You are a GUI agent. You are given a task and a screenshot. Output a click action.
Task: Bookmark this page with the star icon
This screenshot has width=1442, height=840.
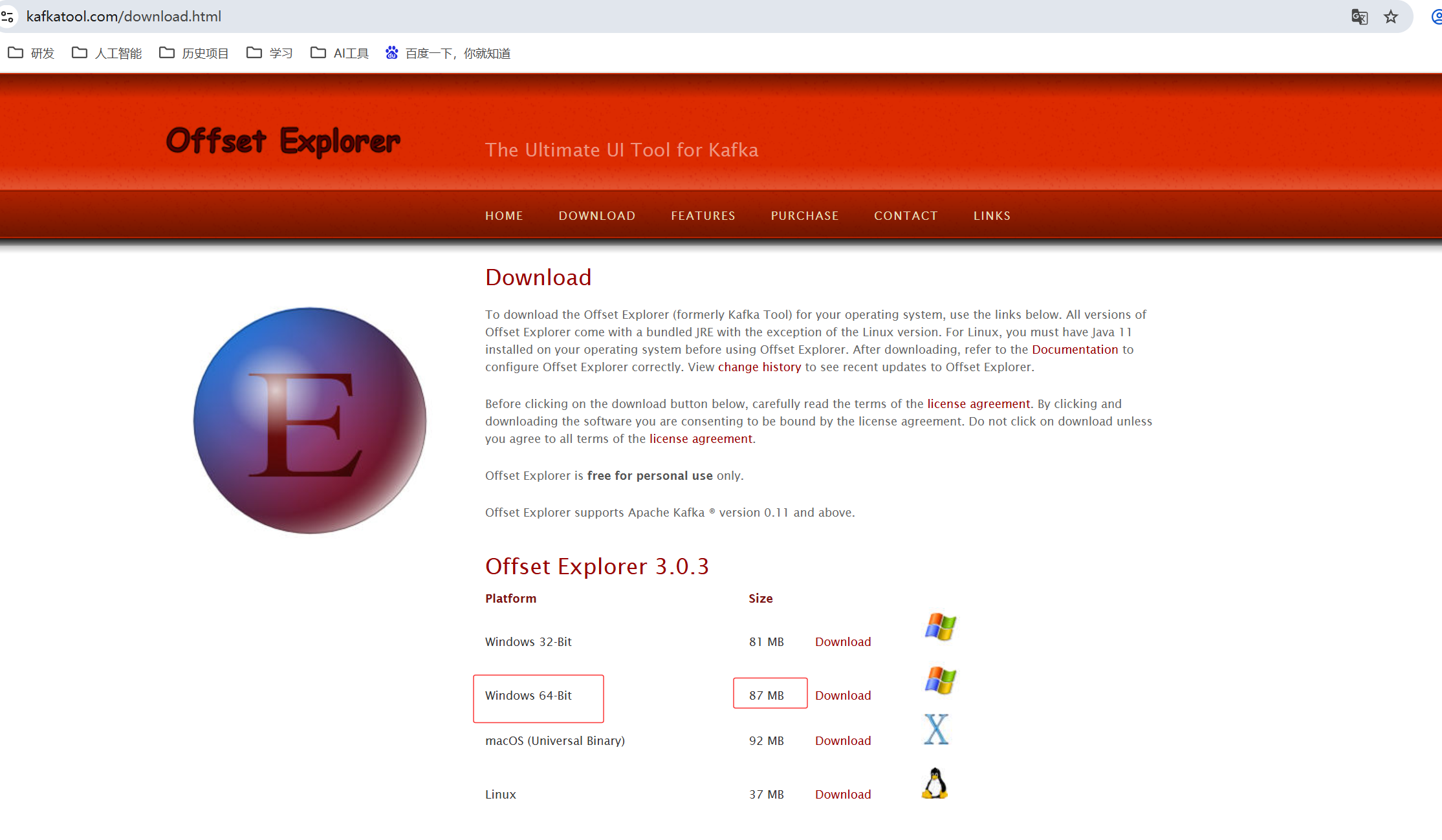tap(1391, 17)
